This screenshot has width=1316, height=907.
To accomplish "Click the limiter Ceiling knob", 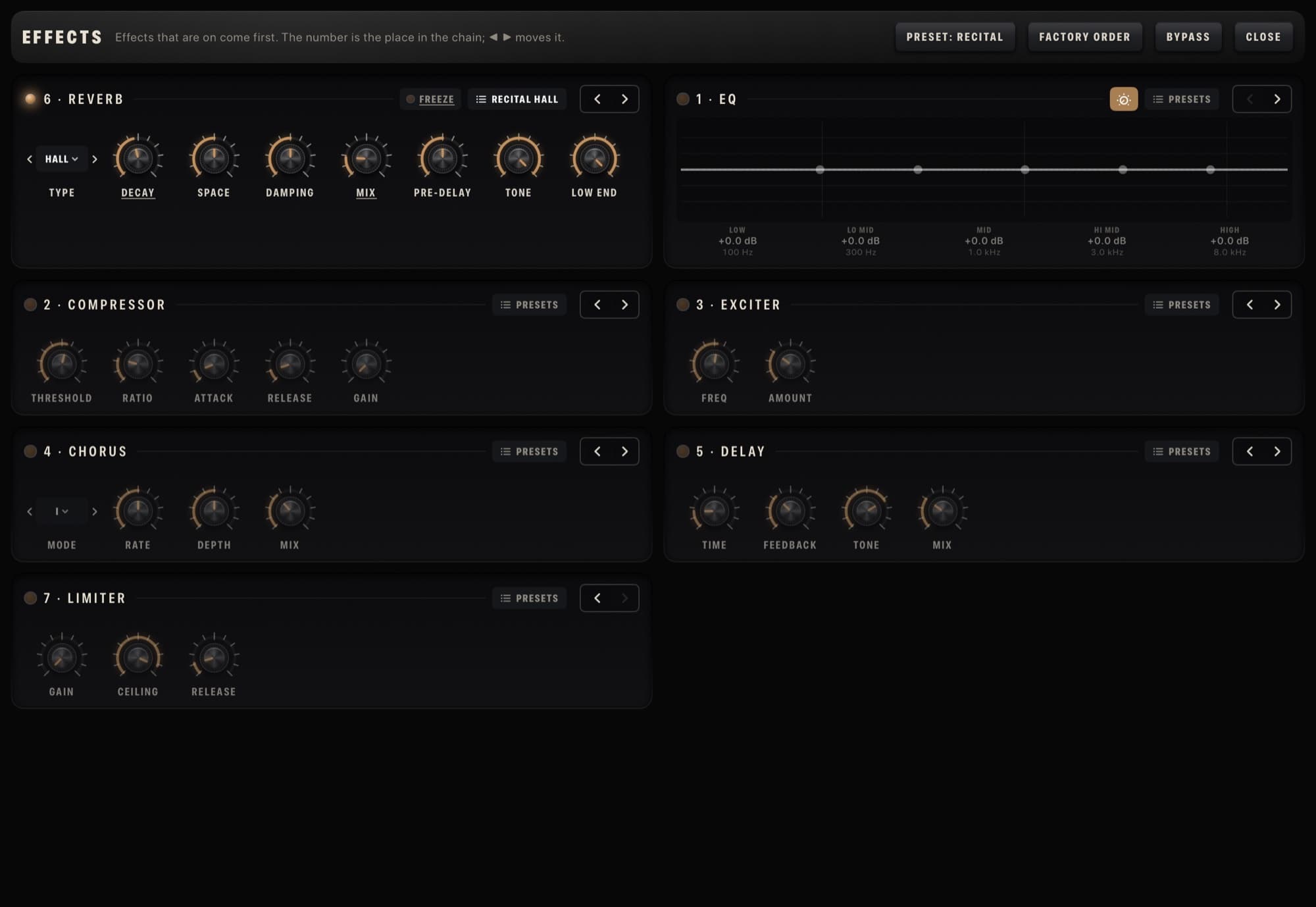I will tap(138, 657).
